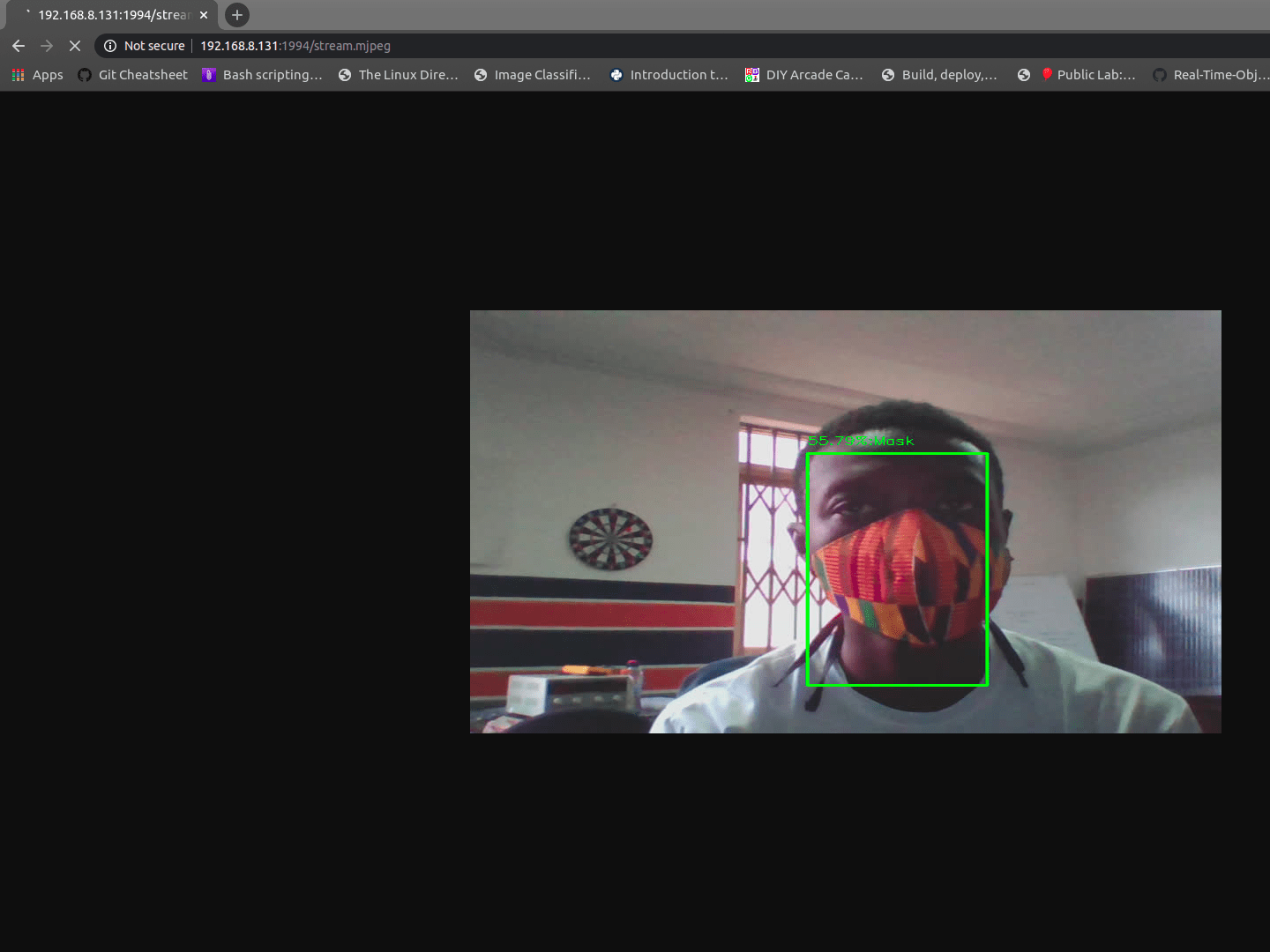Click the browser Back arrow

point(19,46)
